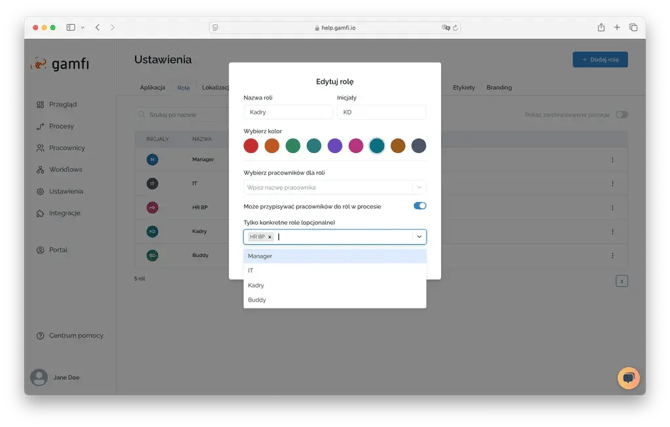Open the chat support bubble
Viewport: 670px width, 427px height.
628,377
